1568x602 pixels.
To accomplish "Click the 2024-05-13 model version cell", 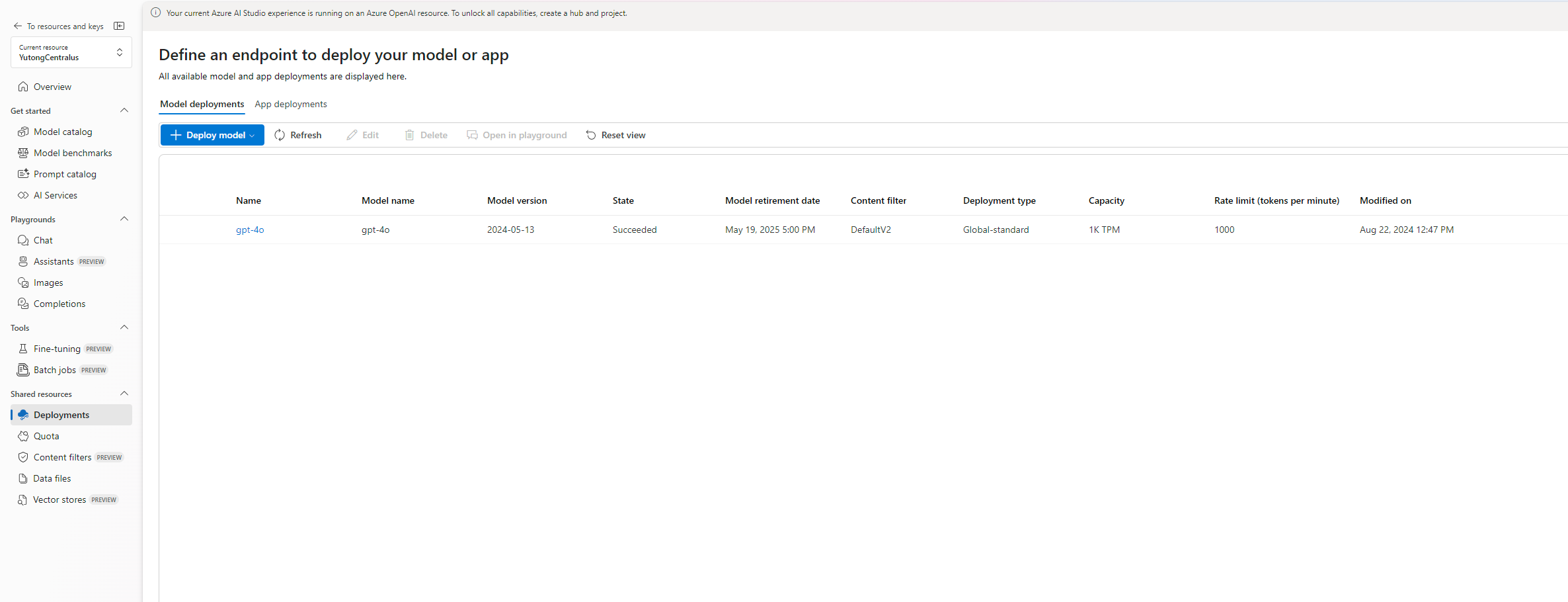I will tap(510, 230).
